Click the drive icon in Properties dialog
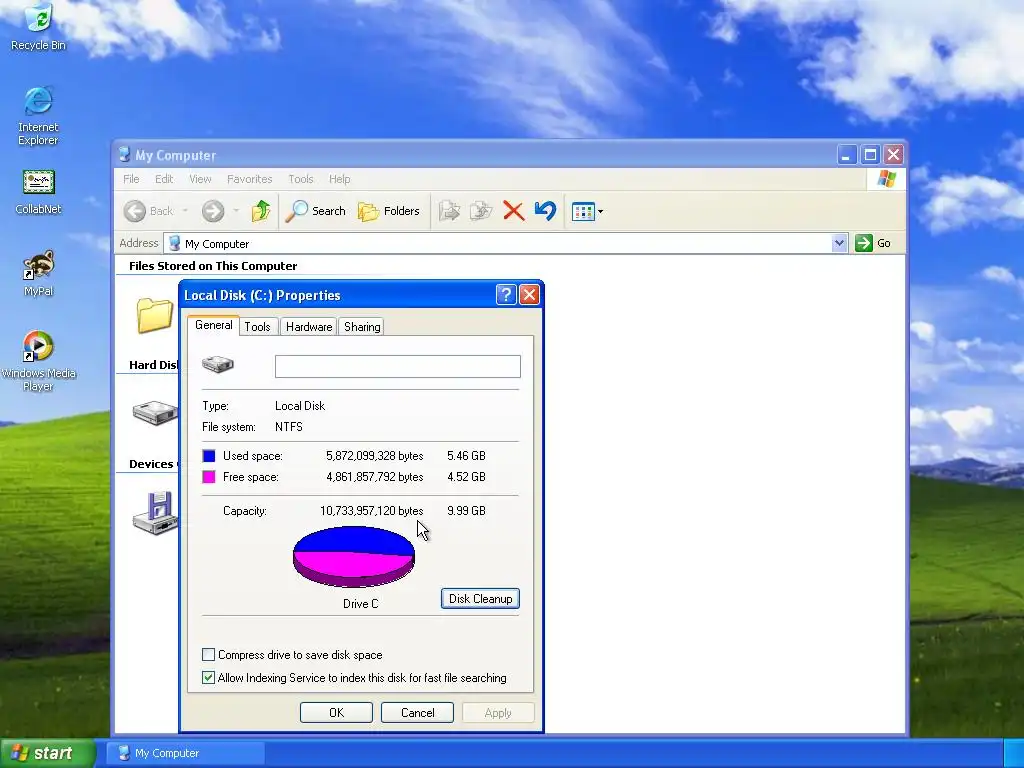This screenshot has width=1024, height=768. pyautogui.click(x=218, y=364)
